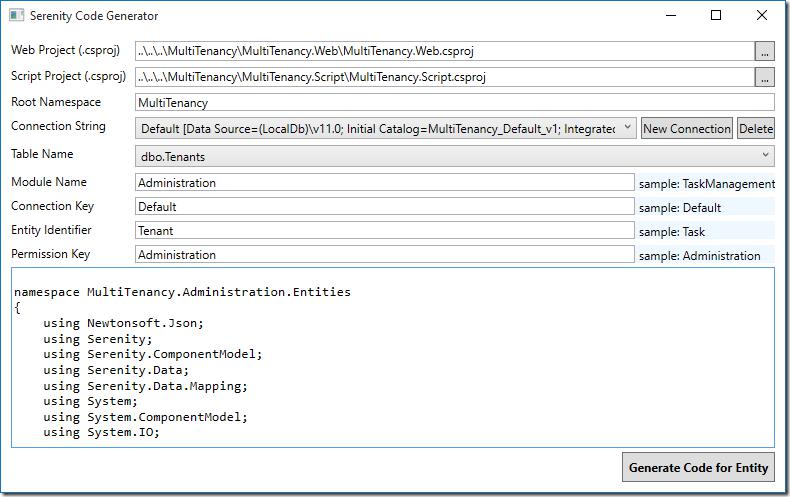Focus the Script Project path field

pos(444,77)
